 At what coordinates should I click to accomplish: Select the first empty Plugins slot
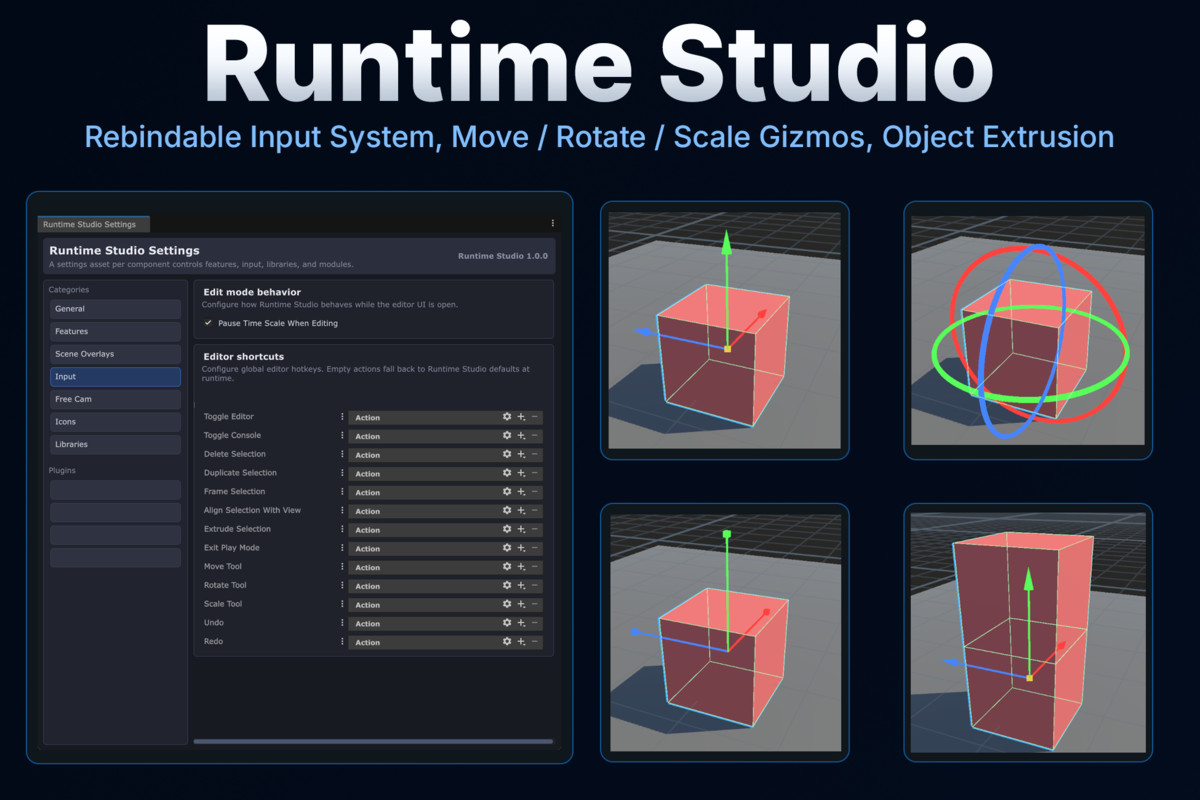tap(115, 490)
